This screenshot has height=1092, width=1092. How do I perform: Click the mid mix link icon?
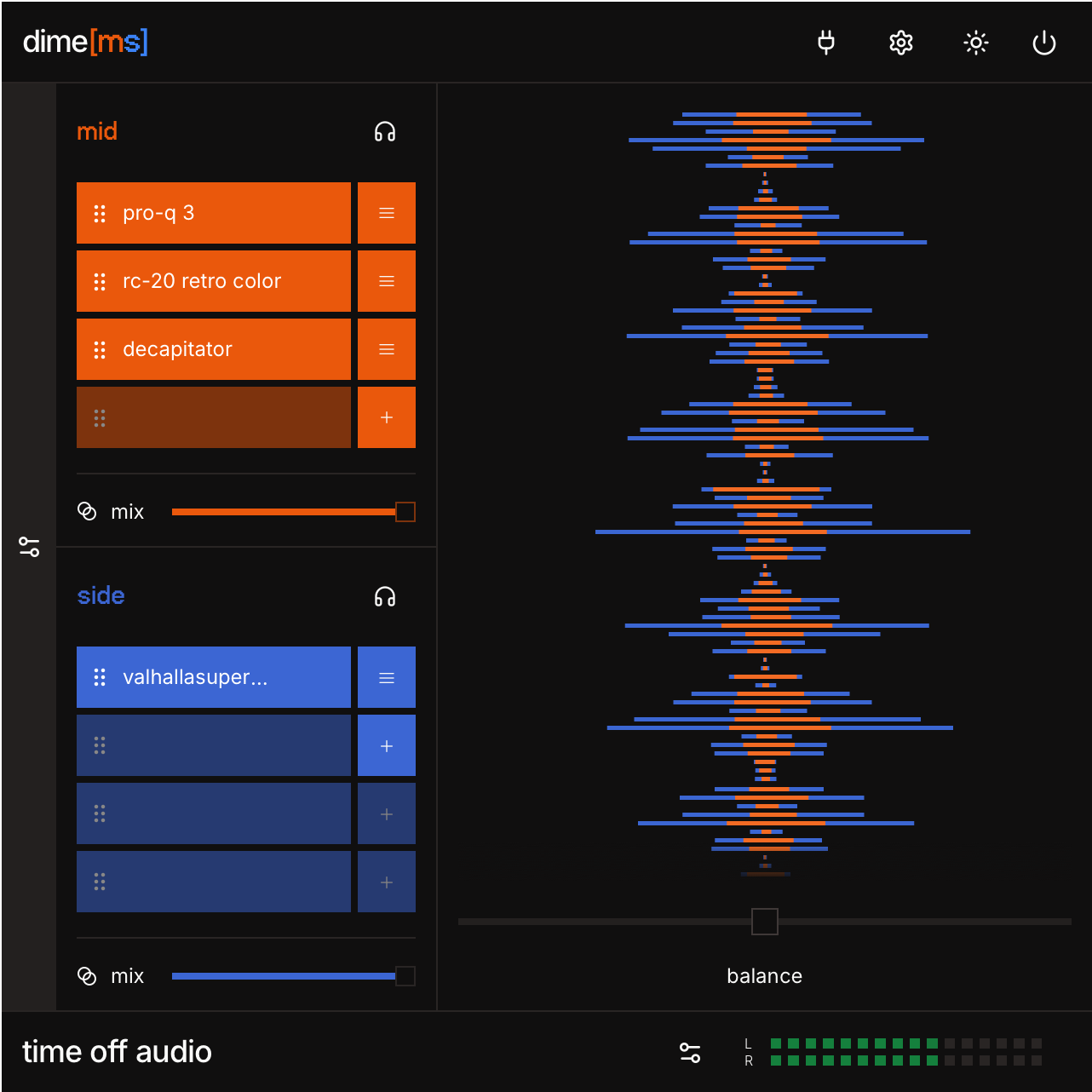click(87, 511)
